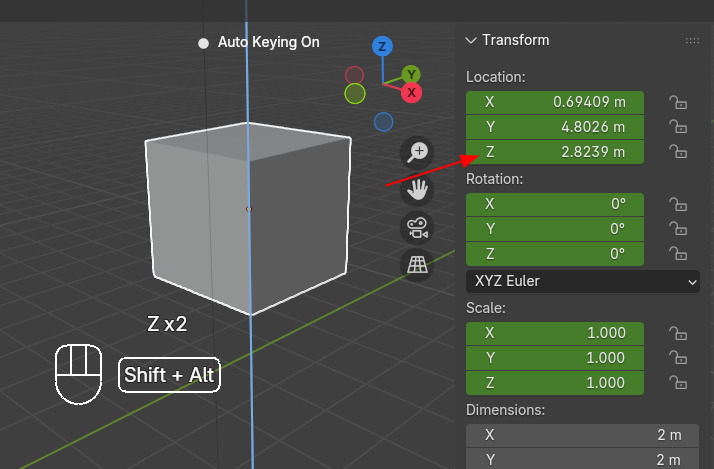Image resolution: width=714 pixels, height=469 pixels.
Task: Click the Dimensions Y field 2 m
Action: click(x=582, y=459)
